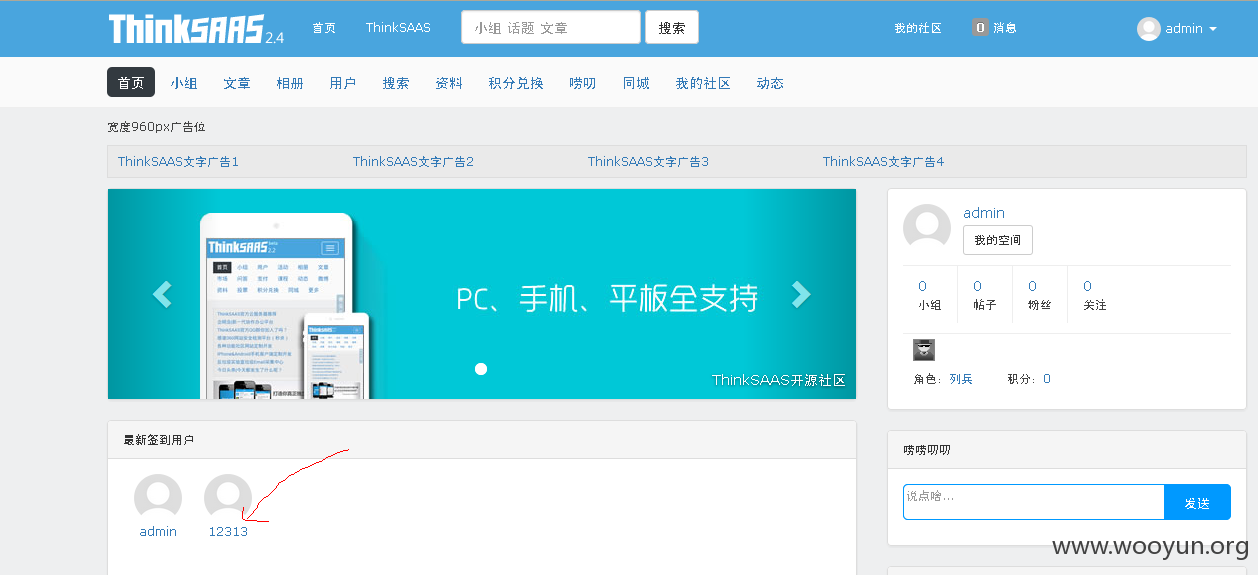Click the admin name in sidebar card
The width and height of the screenshot is (1258, 575).
(984, 213)
